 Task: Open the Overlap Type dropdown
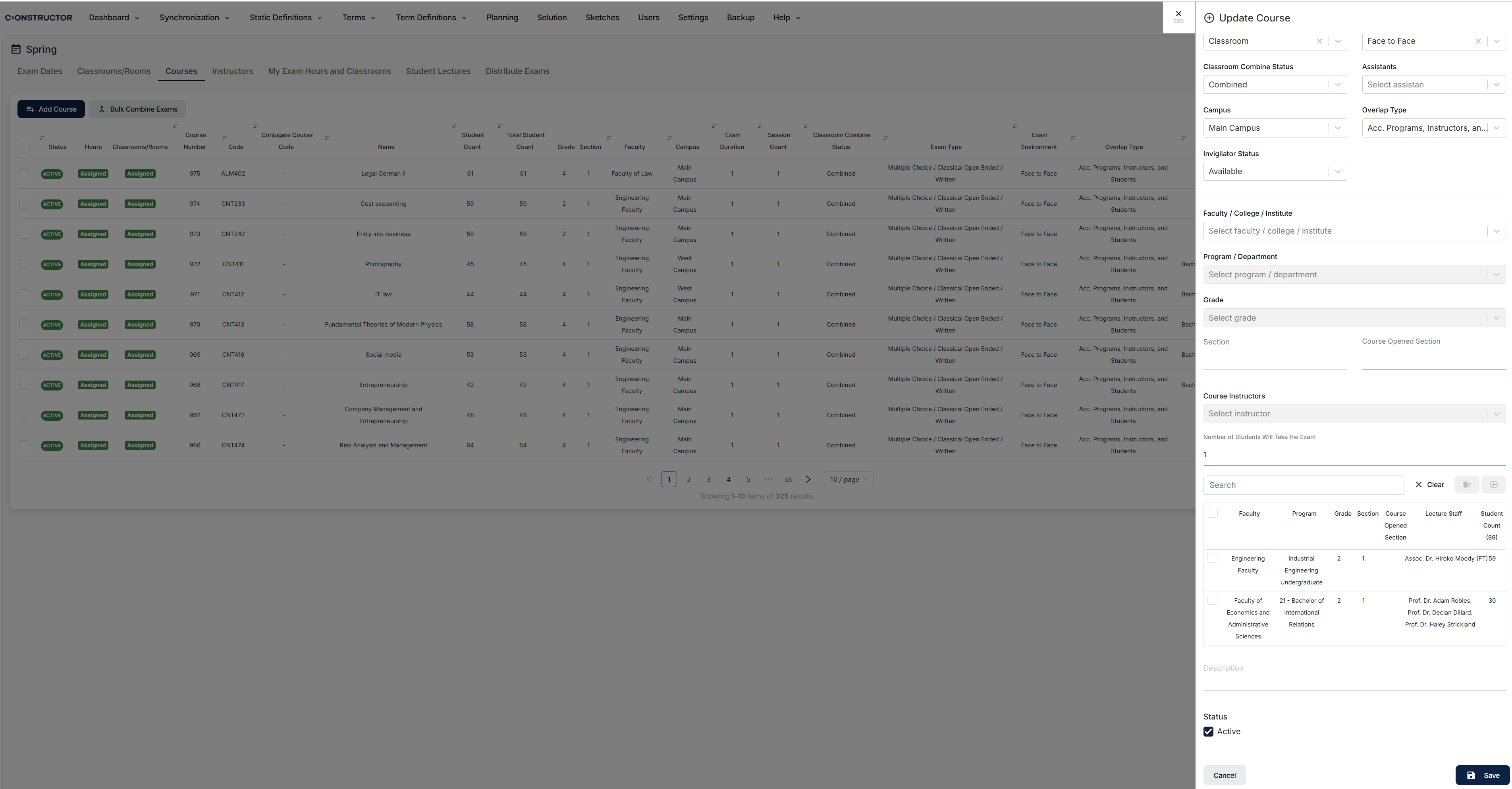tap(1433, 128)
